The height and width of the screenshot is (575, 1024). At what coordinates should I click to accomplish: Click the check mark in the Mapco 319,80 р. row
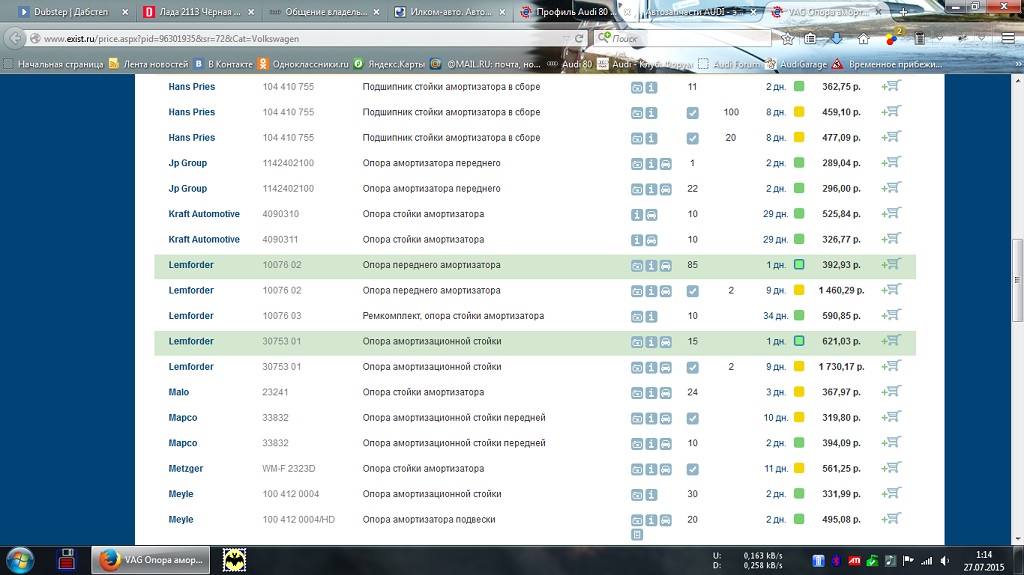[x=692, y=419]
